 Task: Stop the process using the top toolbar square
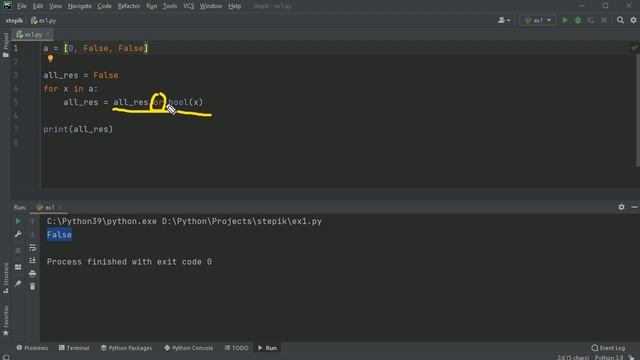click(604, 20)
